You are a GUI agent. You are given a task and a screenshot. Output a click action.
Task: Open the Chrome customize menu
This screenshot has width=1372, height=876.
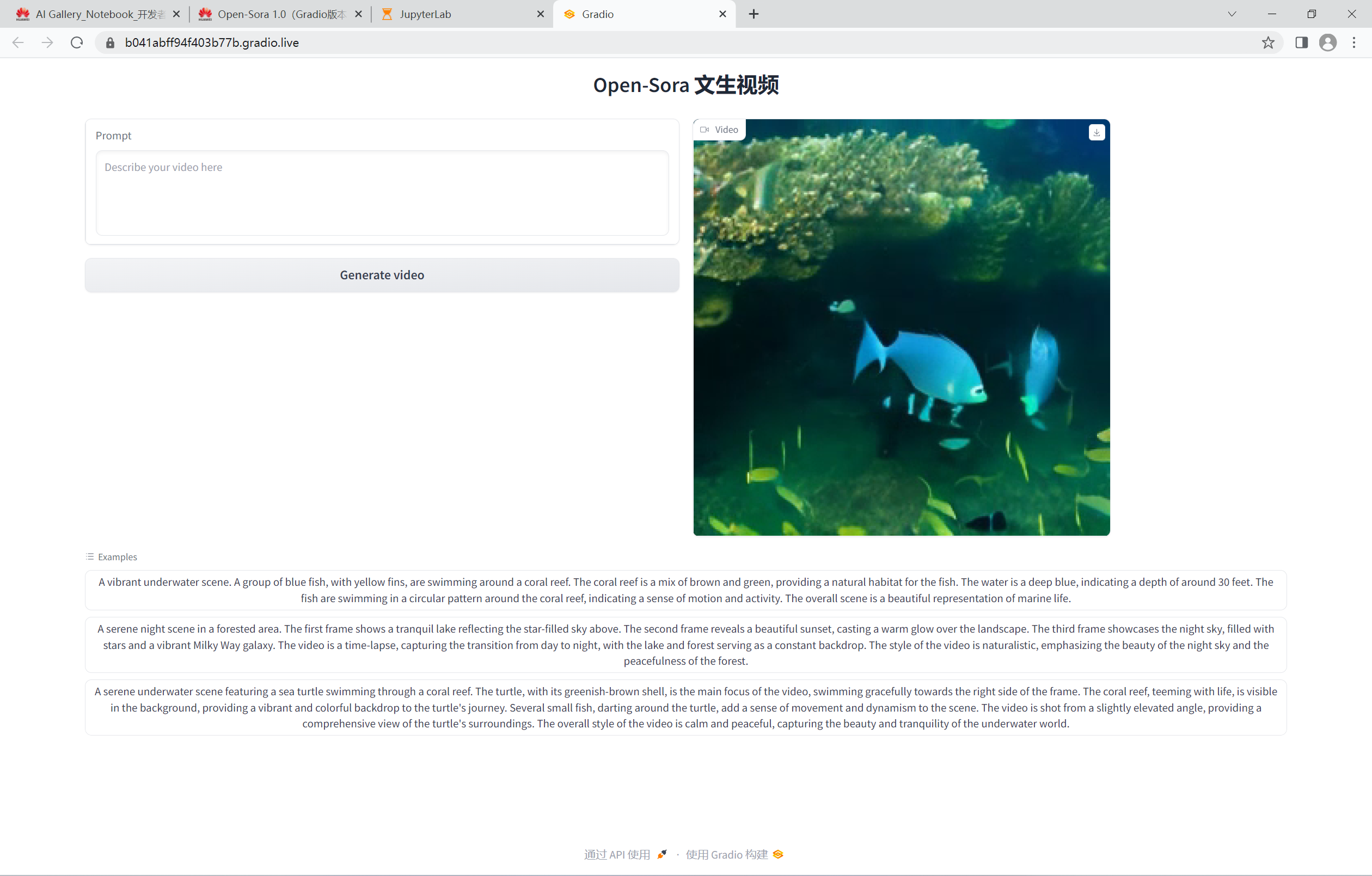coord(1355,42)
